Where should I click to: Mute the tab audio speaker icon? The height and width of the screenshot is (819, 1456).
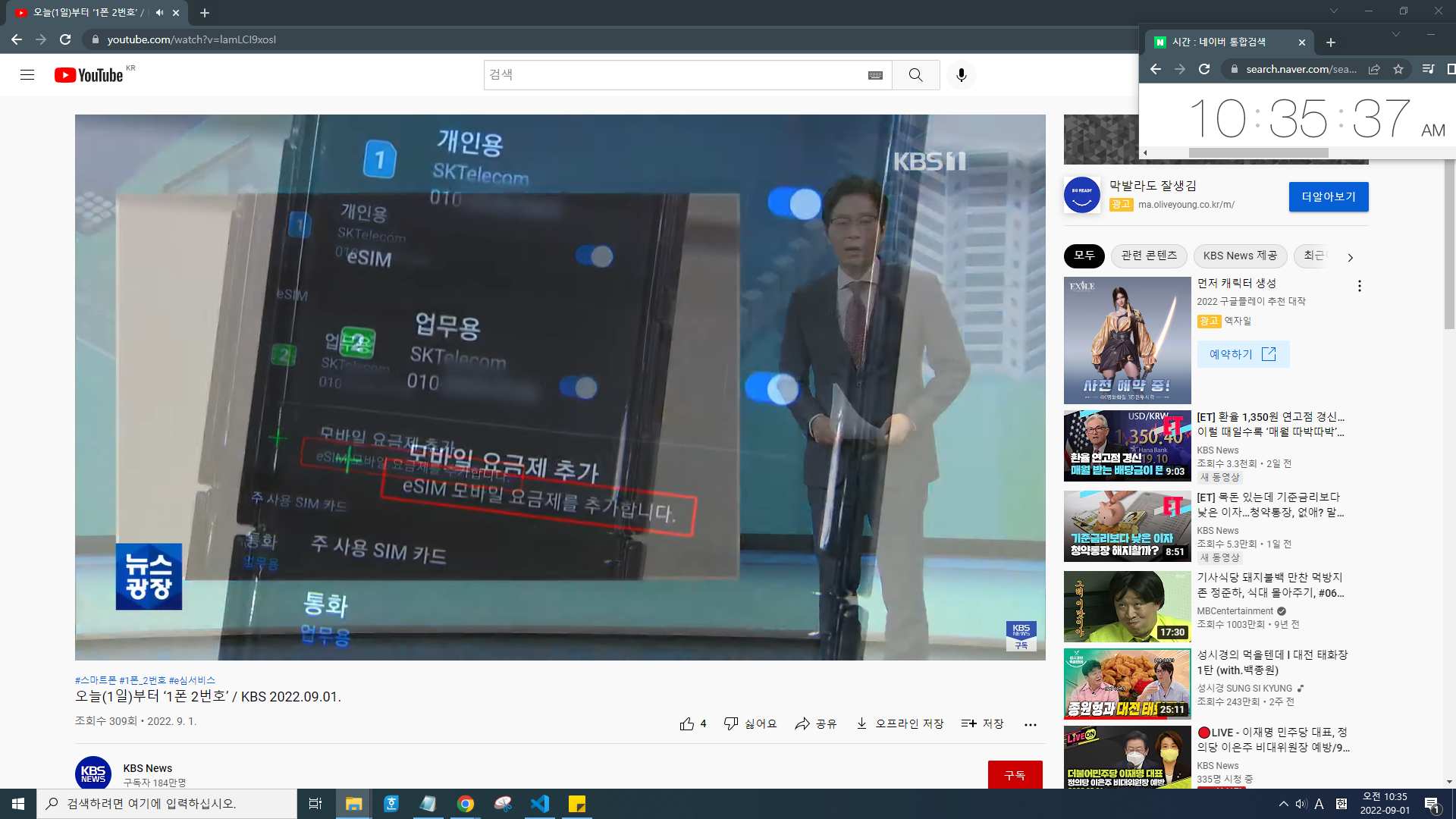tap(159, 13)
